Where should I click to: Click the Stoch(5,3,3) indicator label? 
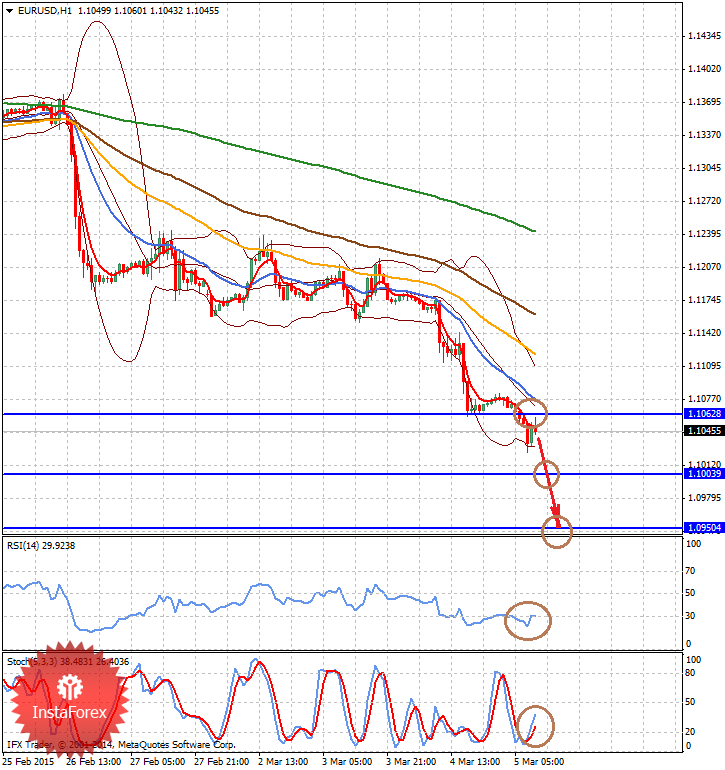click(68, 661)
